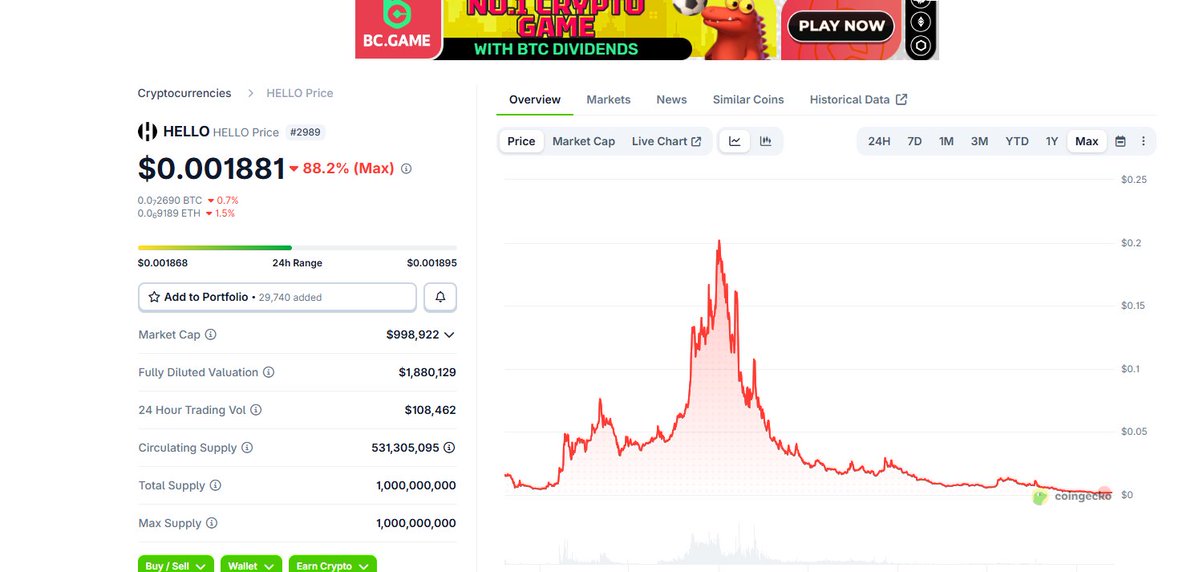Click the price alert bell icon
The height and width of the screenshot is (572, 1199).
pos(440,297)
